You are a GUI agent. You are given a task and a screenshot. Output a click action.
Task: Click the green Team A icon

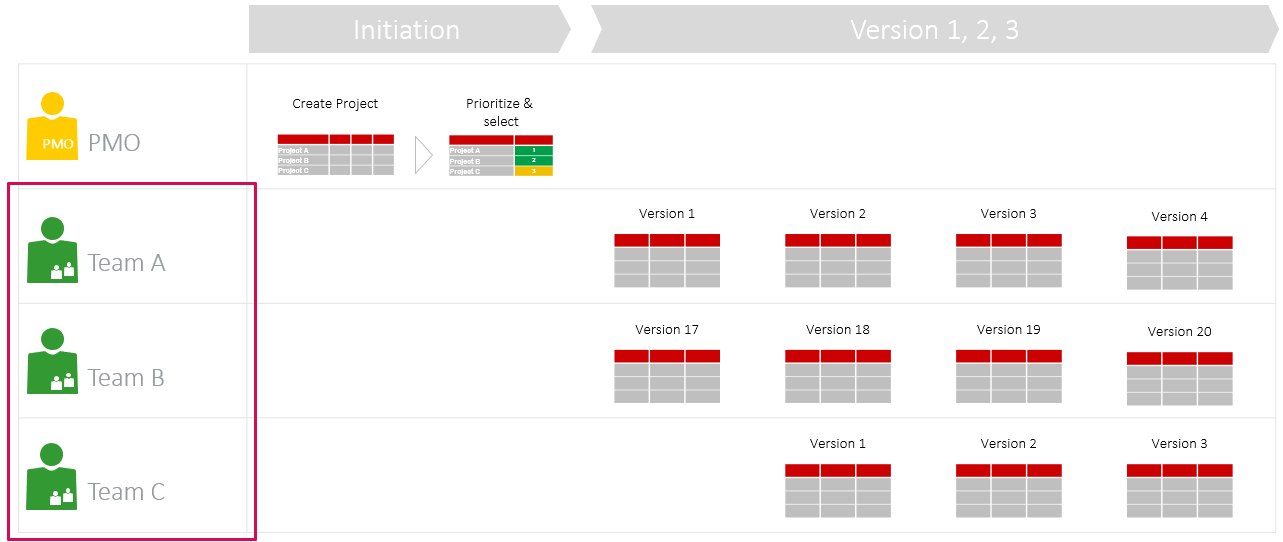click(52, 250)
